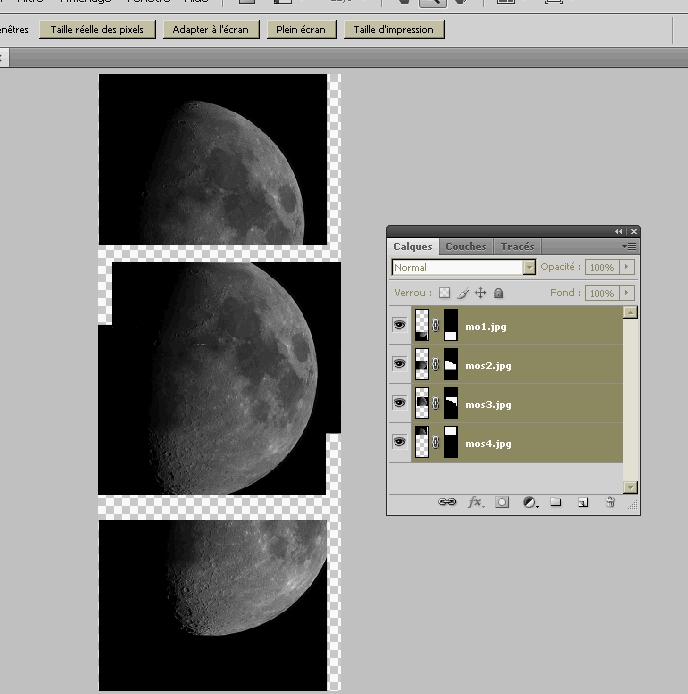Create a new adjustment layer from the footer
This screenshot has height=694, width=688.
point(530,502)
